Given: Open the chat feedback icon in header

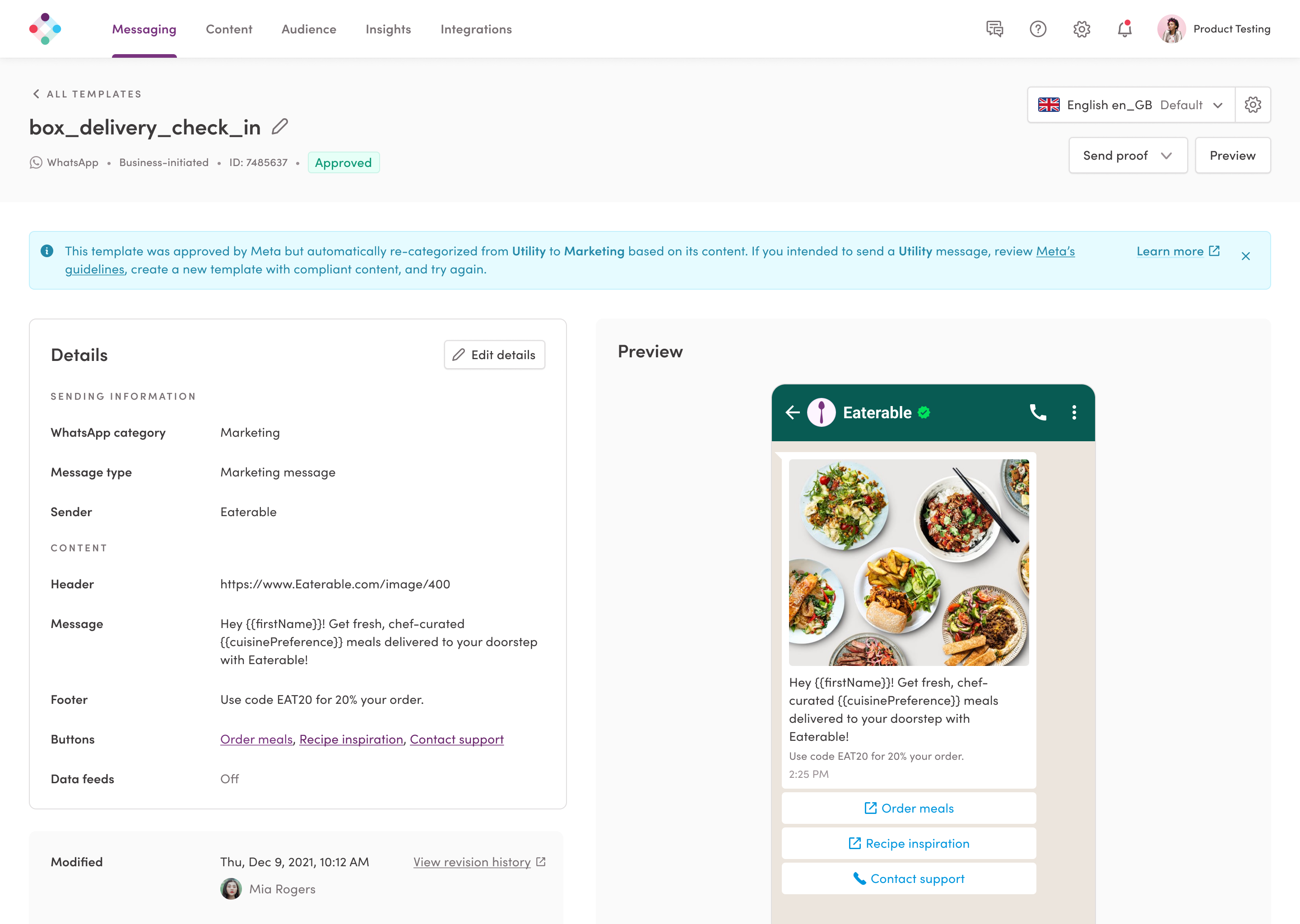Looking at the screenshot, I should (x=994, y=29).
